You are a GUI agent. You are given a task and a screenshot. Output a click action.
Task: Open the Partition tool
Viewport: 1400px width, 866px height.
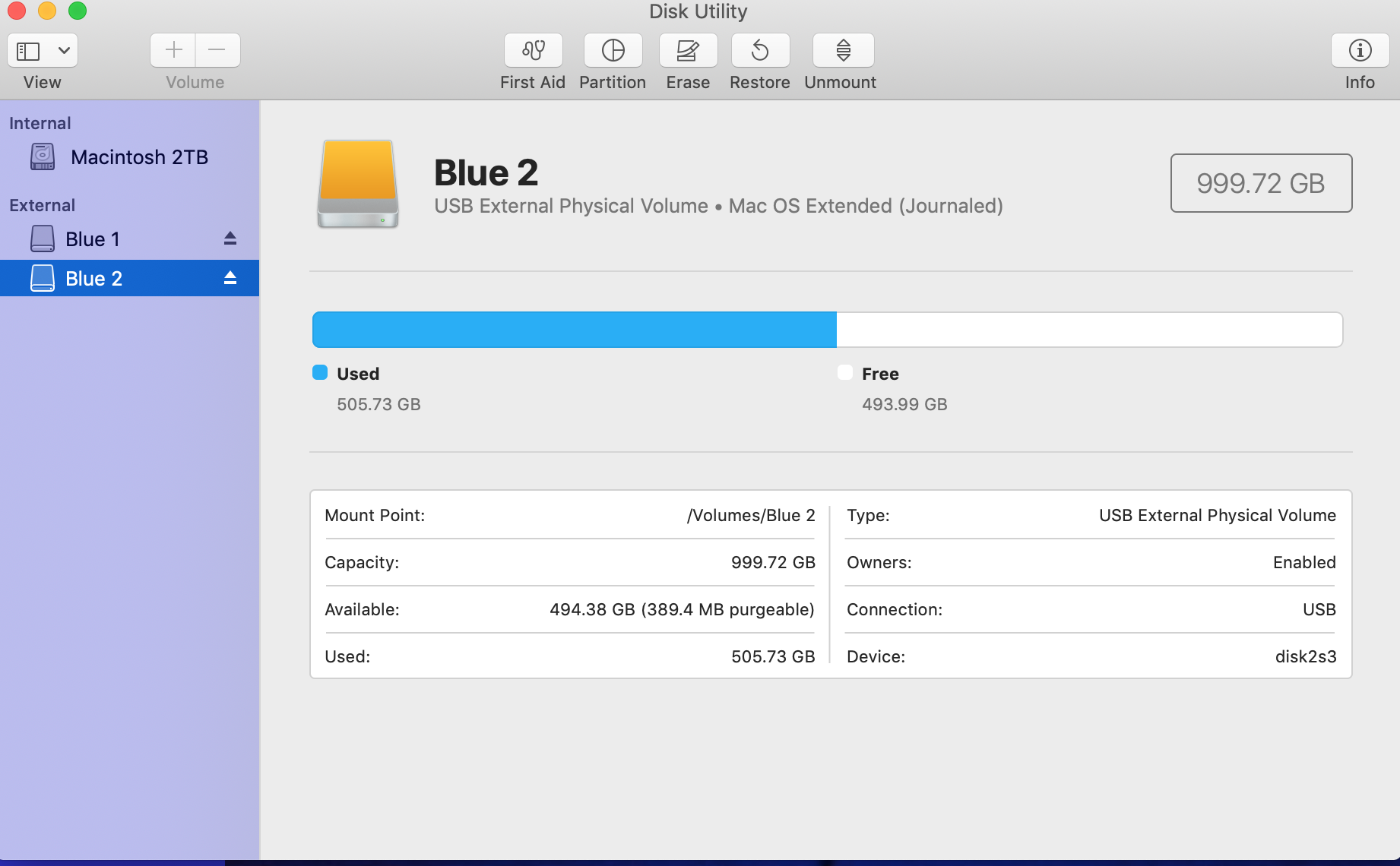click(613, 50)
